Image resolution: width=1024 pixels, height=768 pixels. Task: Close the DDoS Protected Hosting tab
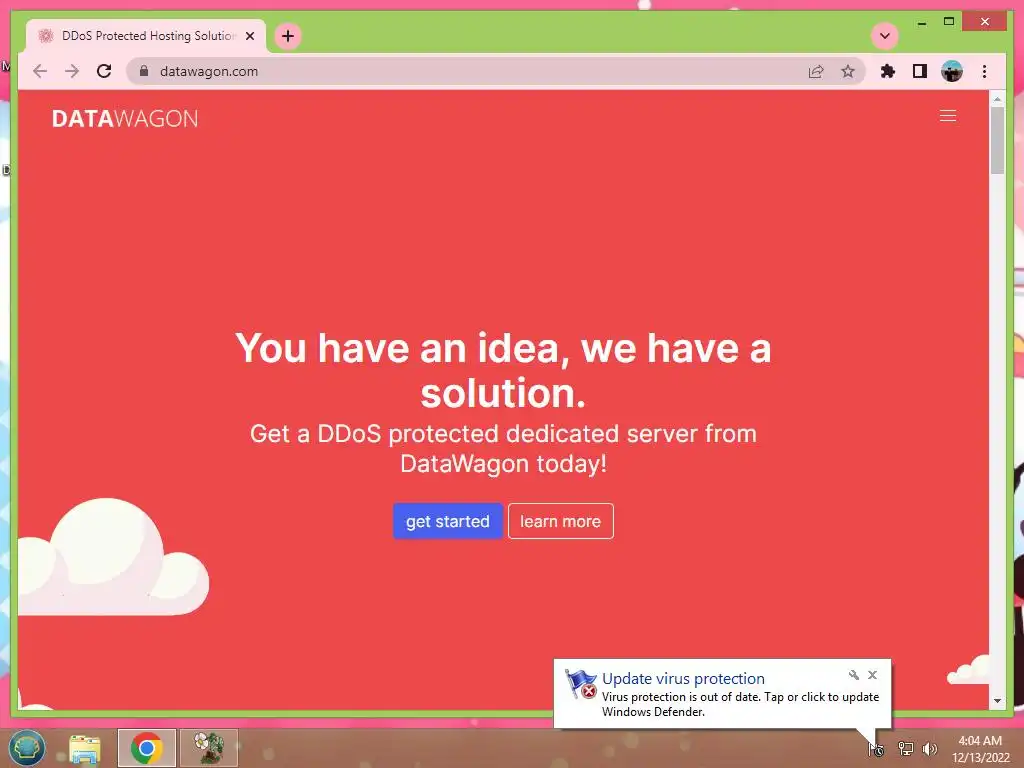point(249,36)
